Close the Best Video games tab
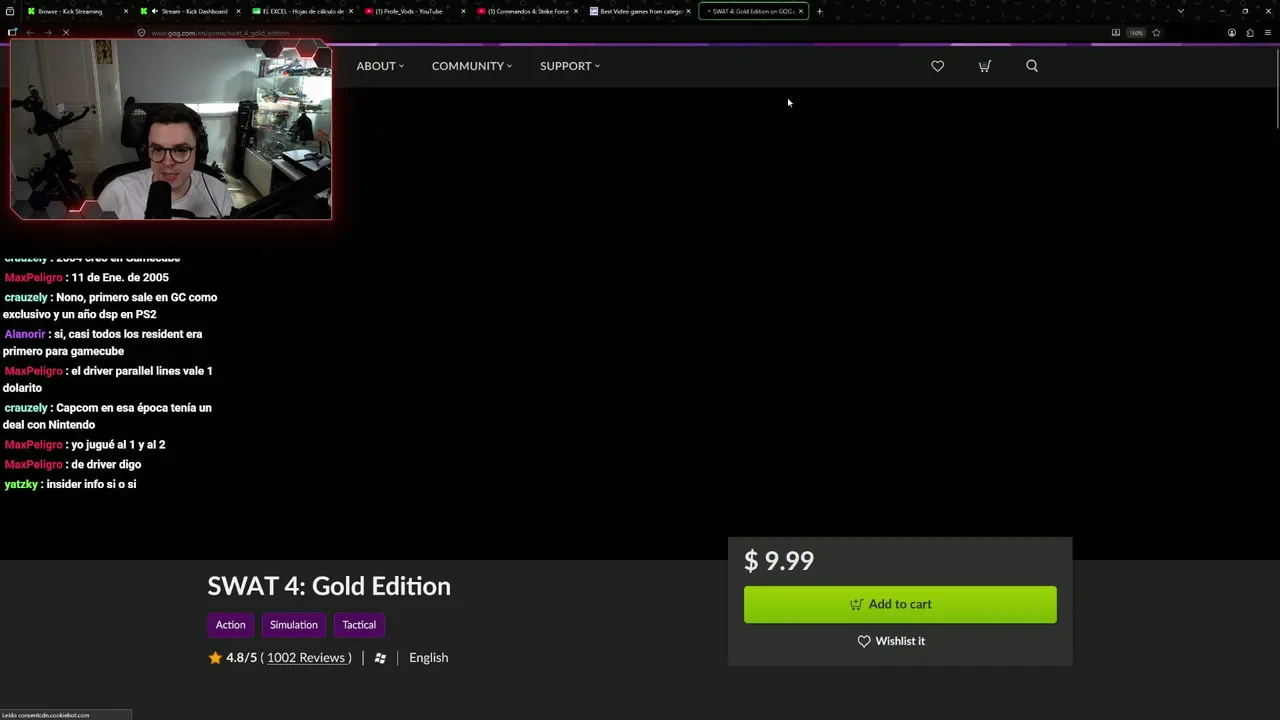 [688, 11]
